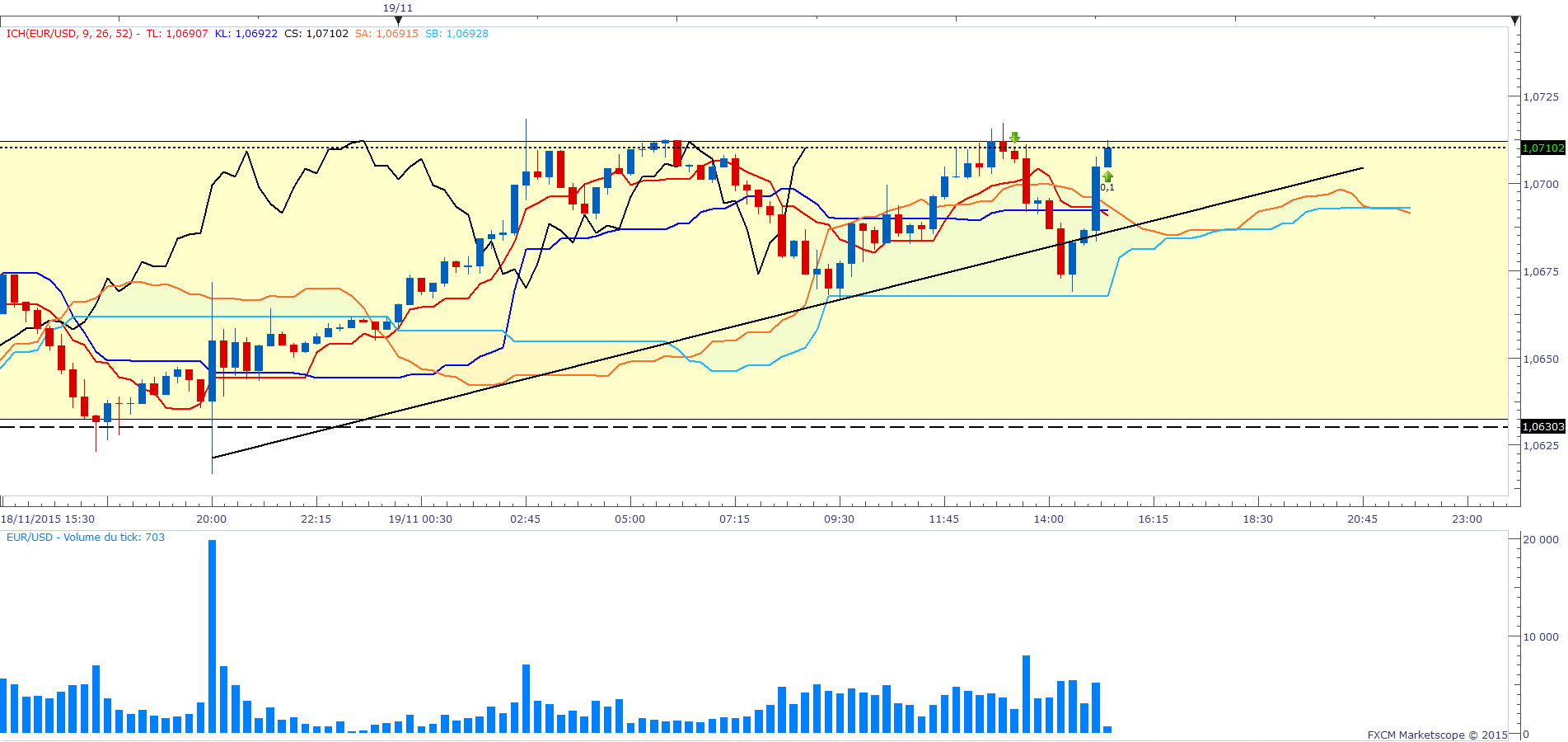Click the 19/11 00:30 time label

[x=420, y=519]
